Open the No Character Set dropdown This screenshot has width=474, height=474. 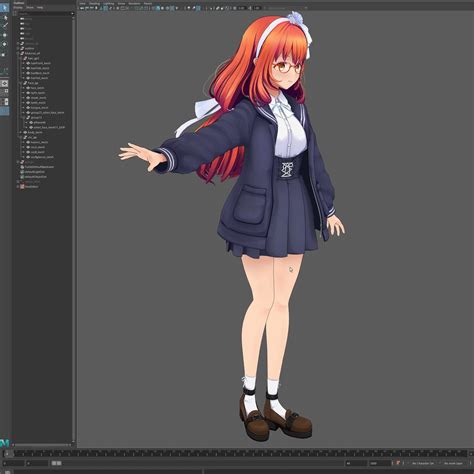click(x=423, y=463)
